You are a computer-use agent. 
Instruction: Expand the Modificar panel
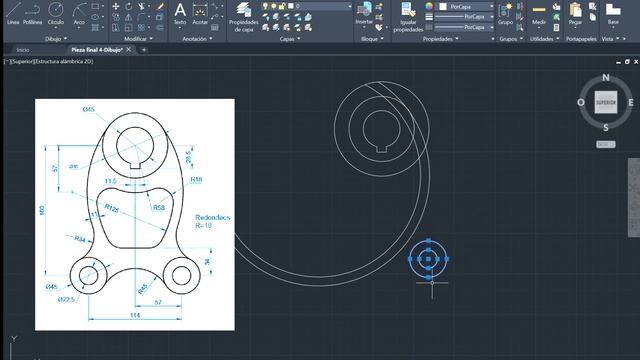tap(138, 39)
